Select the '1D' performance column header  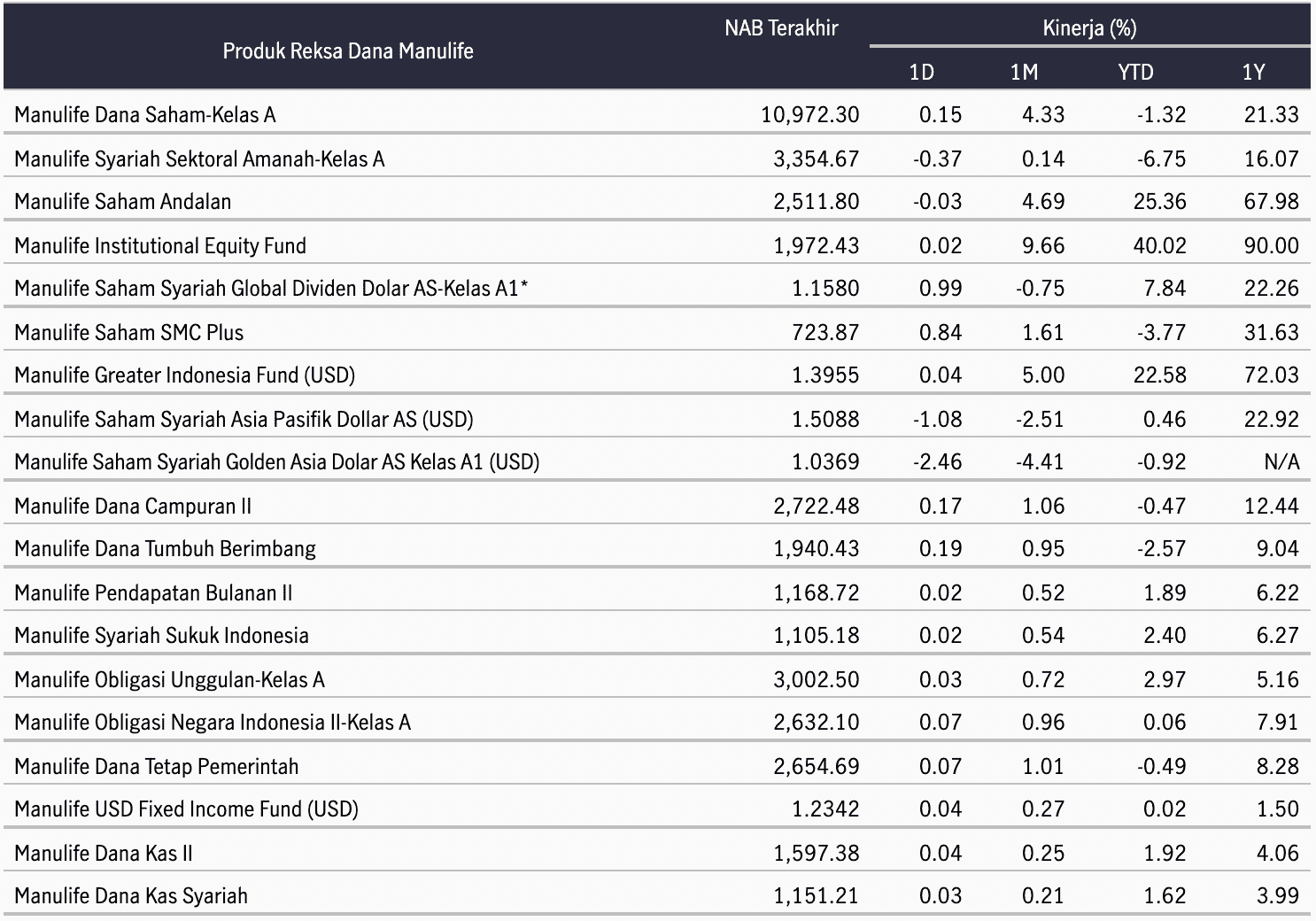[922, 72]
